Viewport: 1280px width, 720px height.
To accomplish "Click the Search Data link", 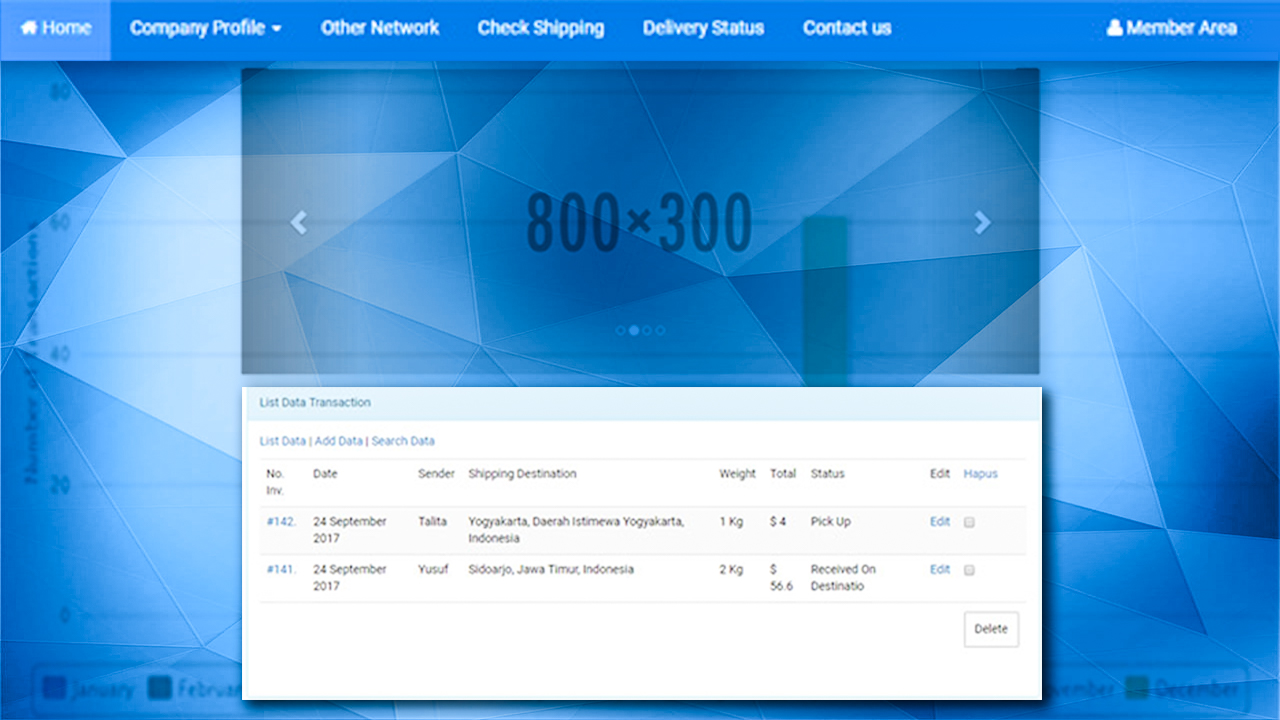I will [403, 441].
